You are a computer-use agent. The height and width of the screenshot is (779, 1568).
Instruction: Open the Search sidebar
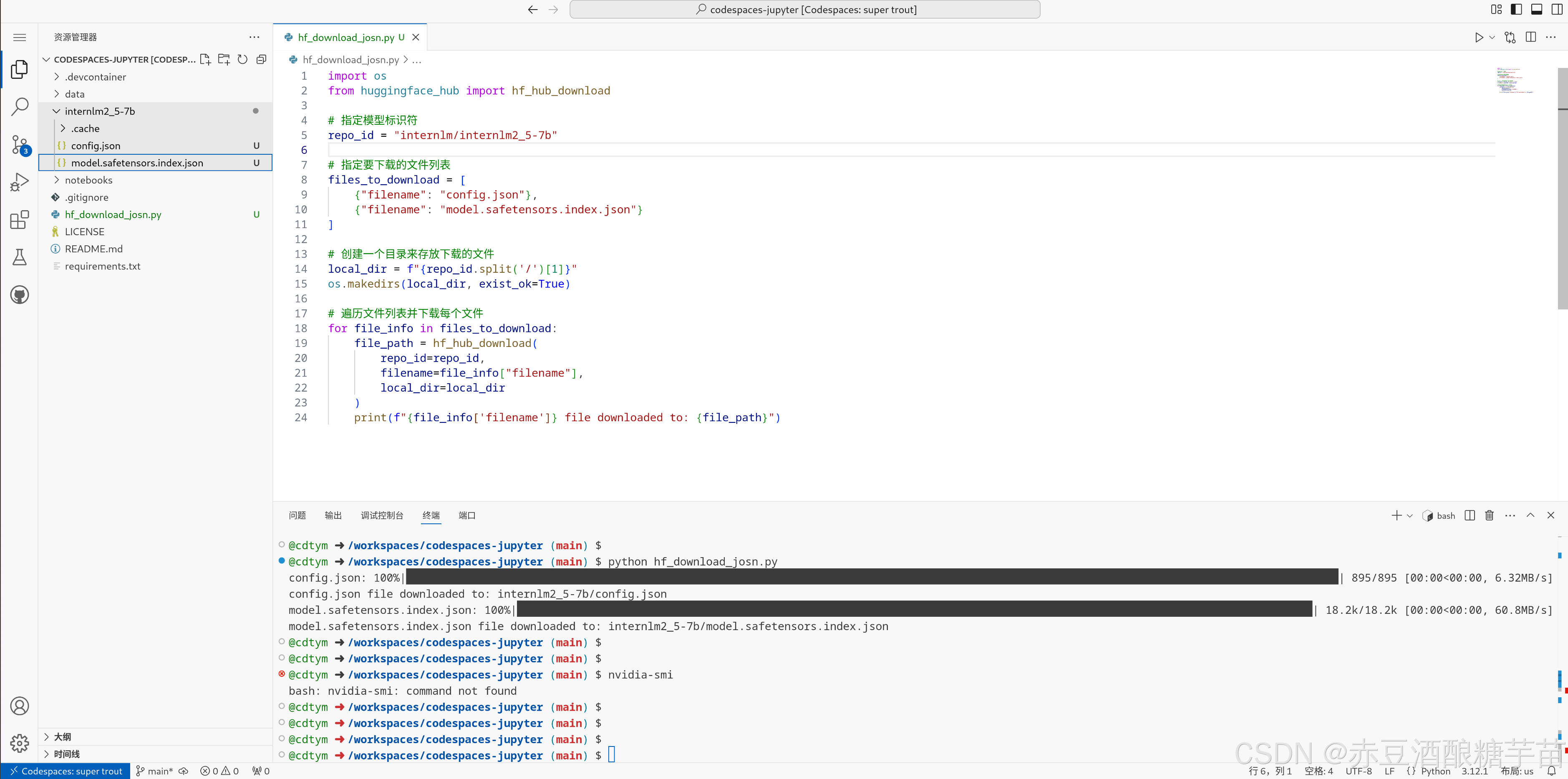(19, 106)
